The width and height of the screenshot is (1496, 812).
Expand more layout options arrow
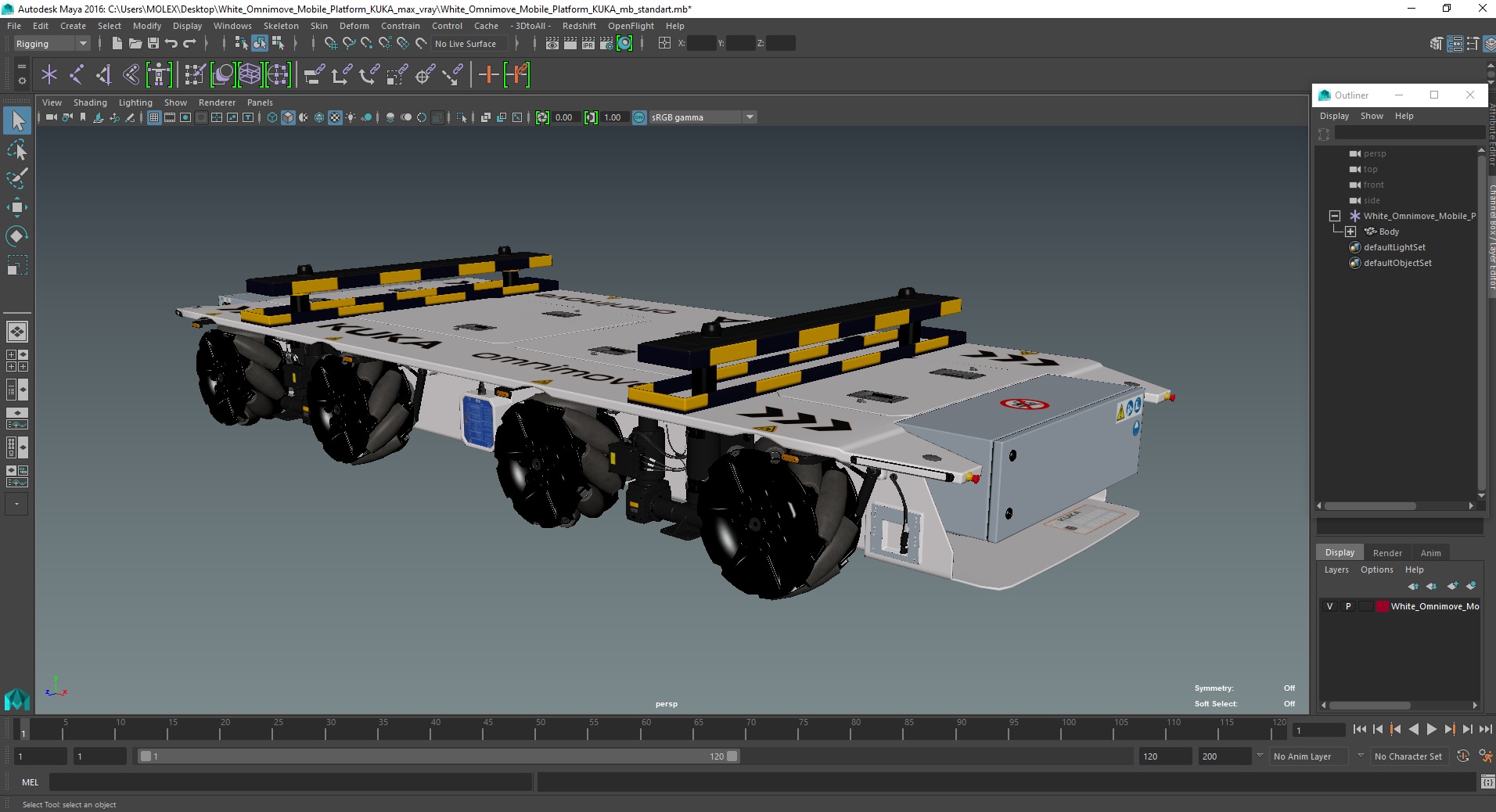point(17,505)
